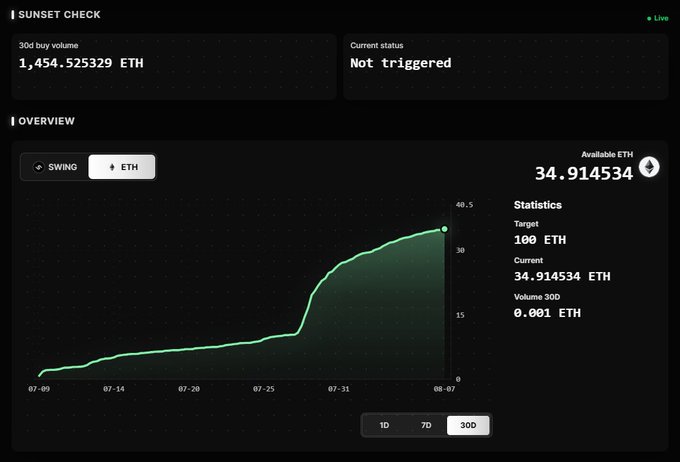Click the 07-09 x-axis date label
Image resolution: width=680 pixels, height=462 pixels.
(39, 389)
